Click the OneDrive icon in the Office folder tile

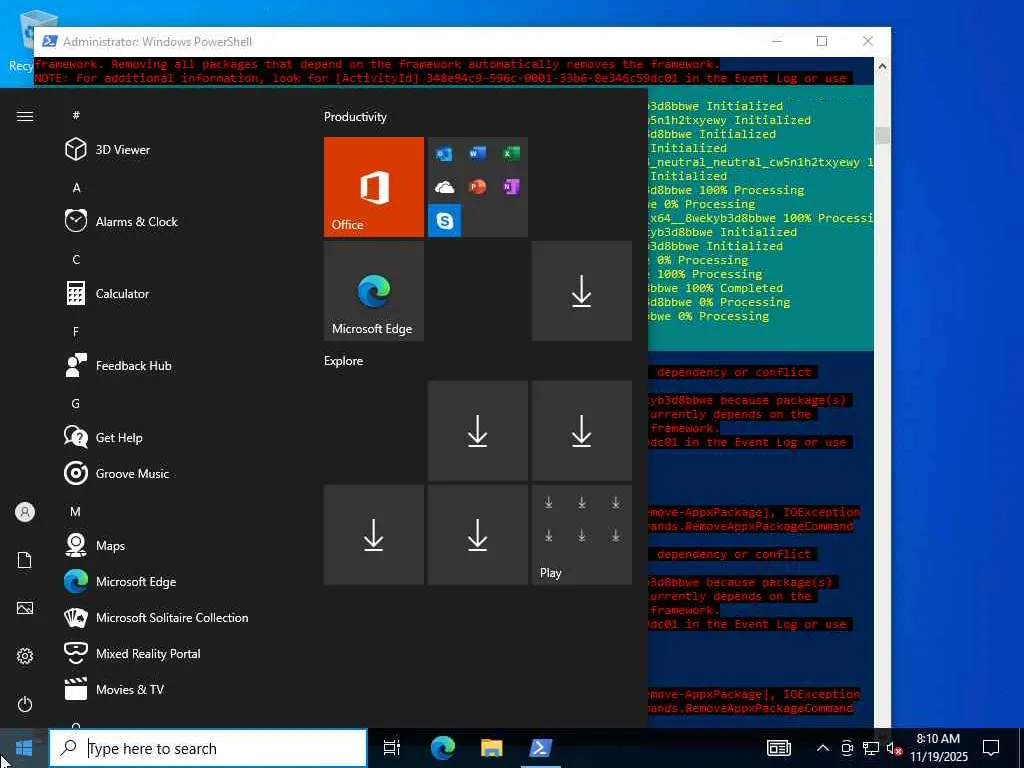444,187
